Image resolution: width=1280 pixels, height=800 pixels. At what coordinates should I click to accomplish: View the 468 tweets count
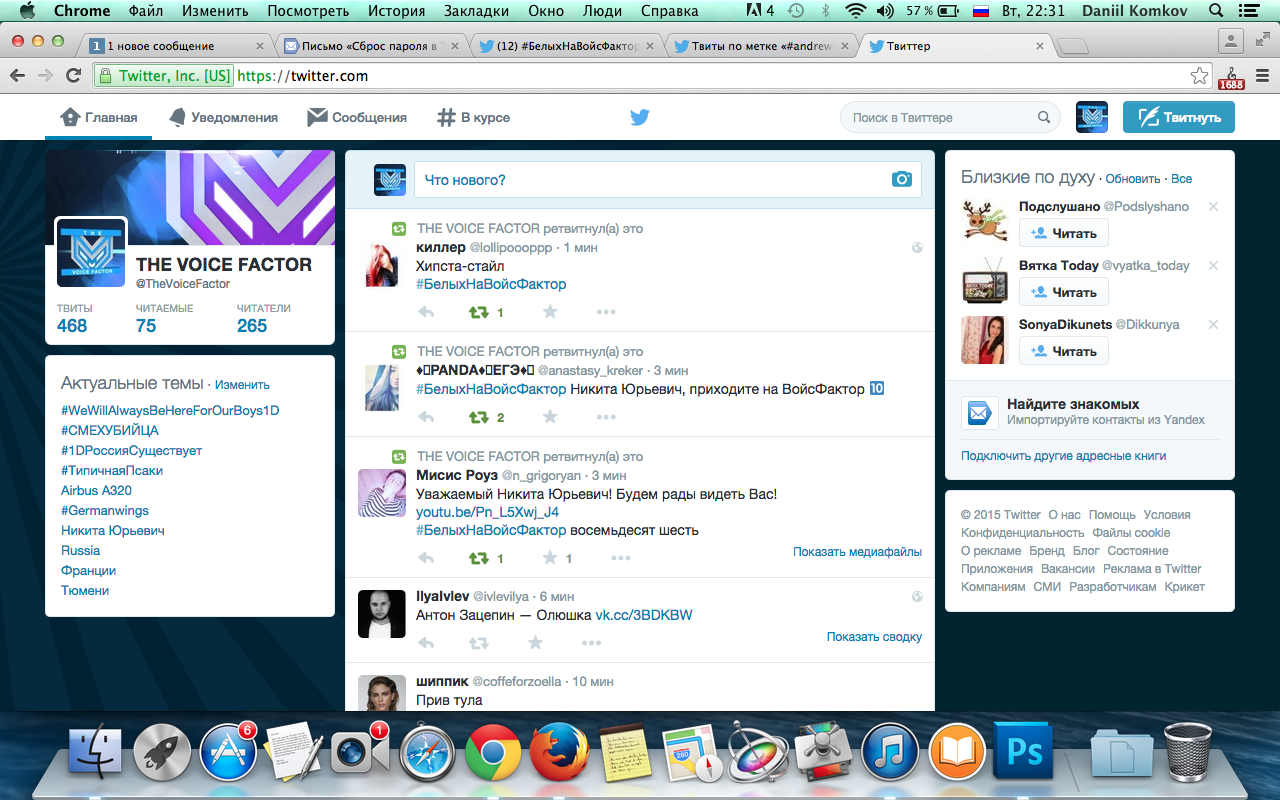(x=72, y=319)
